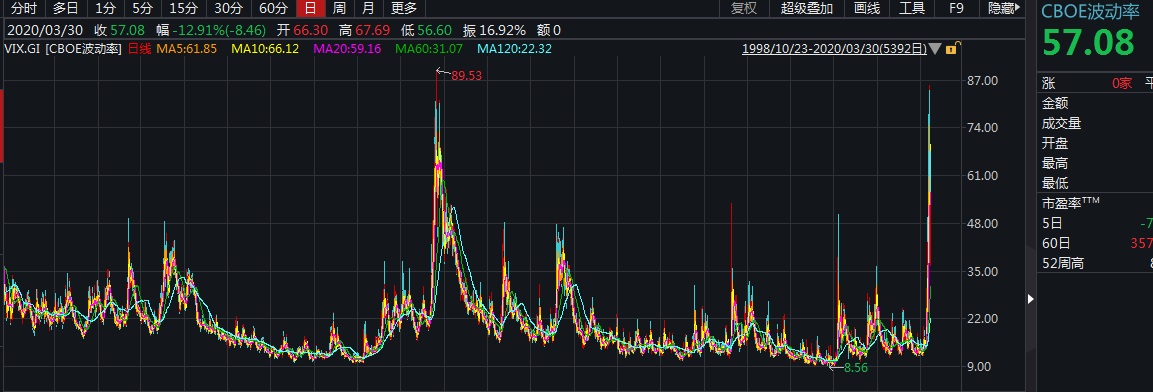
Task: Expand the date range dropdown triangle
Action: [x=935, y=49]
